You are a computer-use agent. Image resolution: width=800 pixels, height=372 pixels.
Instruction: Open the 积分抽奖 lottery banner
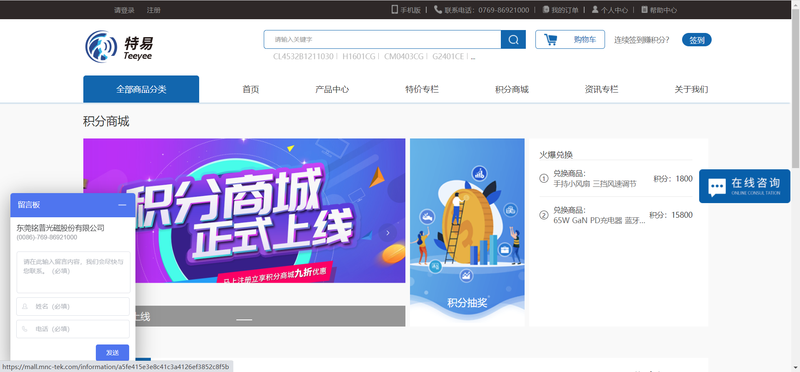tap(467, 232)
